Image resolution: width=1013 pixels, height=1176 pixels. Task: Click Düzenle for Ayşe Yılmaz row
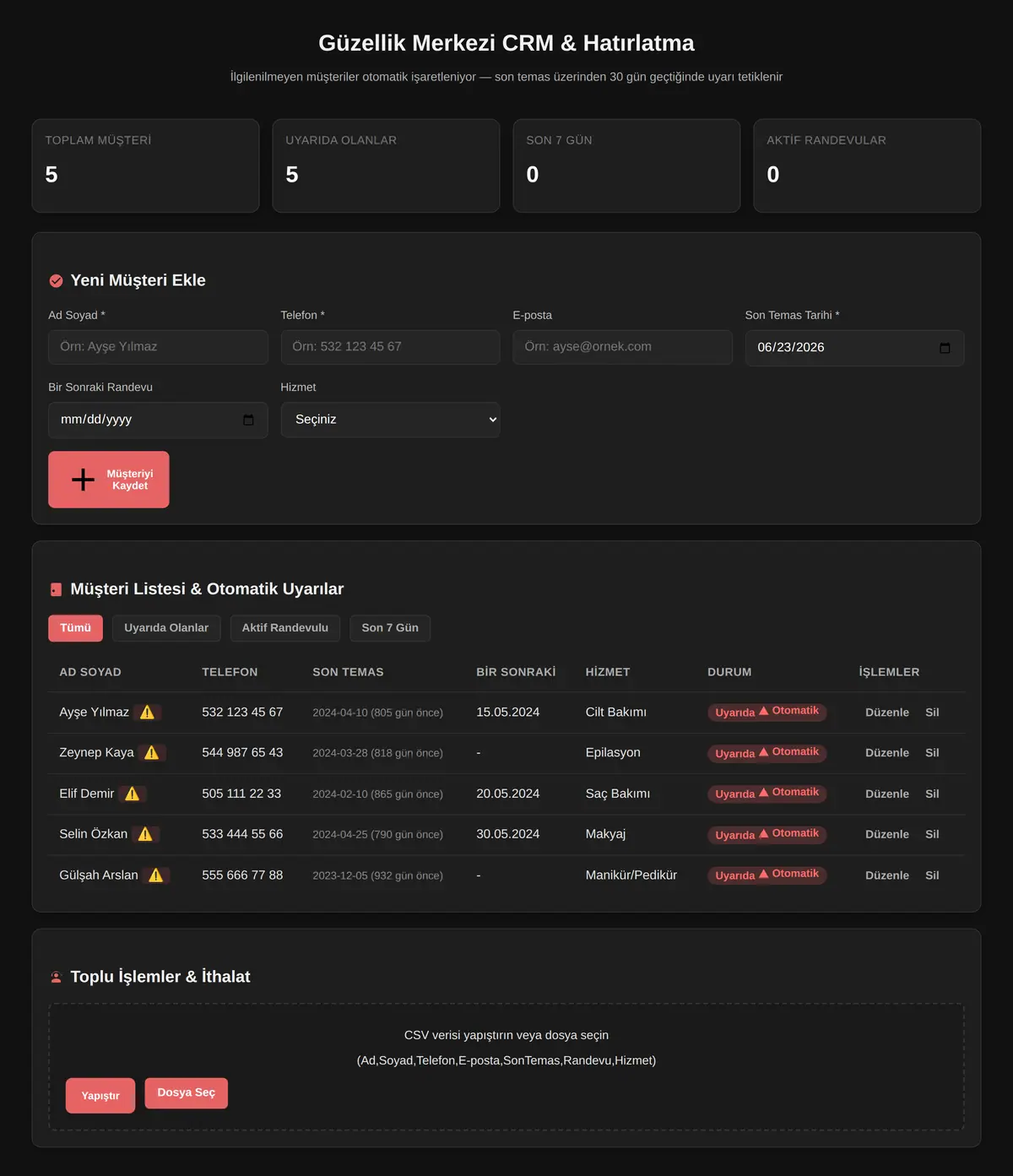pos(887,713)
